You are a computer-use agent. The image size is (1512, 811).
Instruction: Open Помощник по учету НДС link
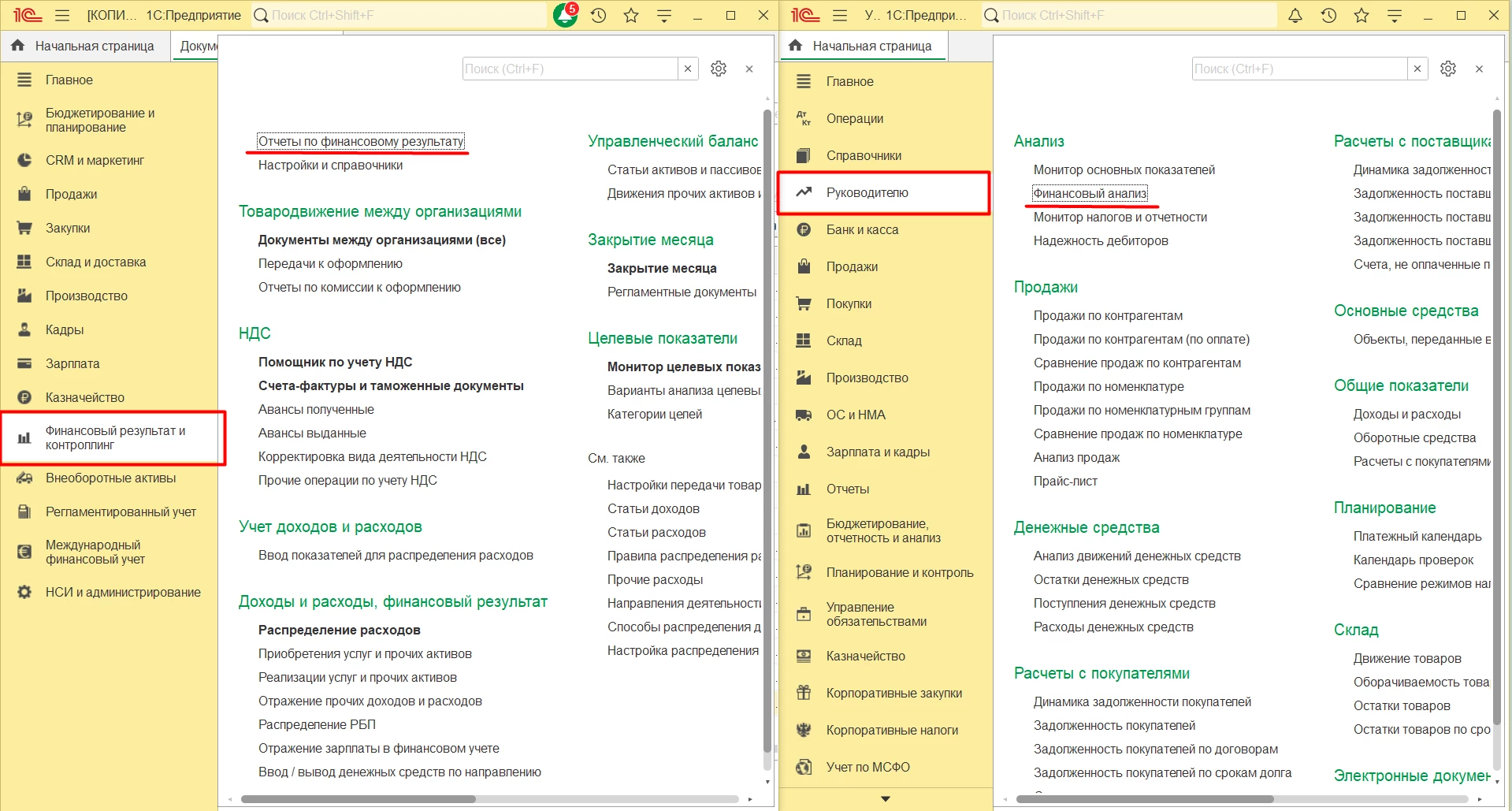point(335,362)
